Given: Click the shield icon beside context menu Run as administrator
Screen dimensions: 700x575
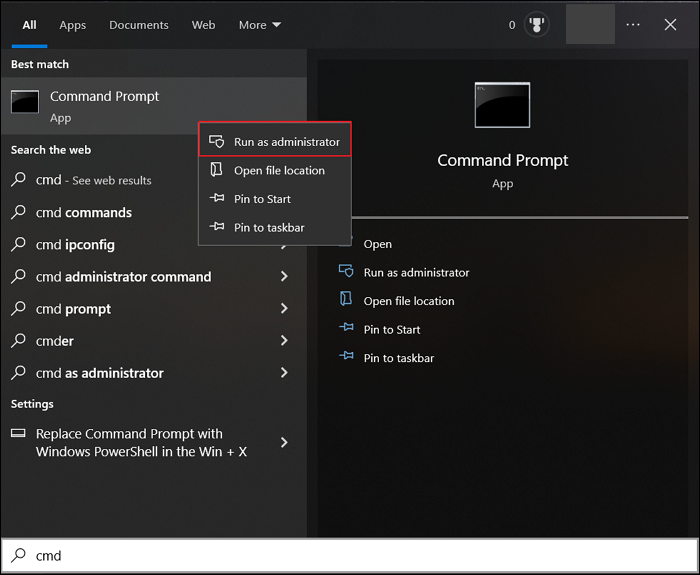Looking at the screenshot, I should (216, 142).
